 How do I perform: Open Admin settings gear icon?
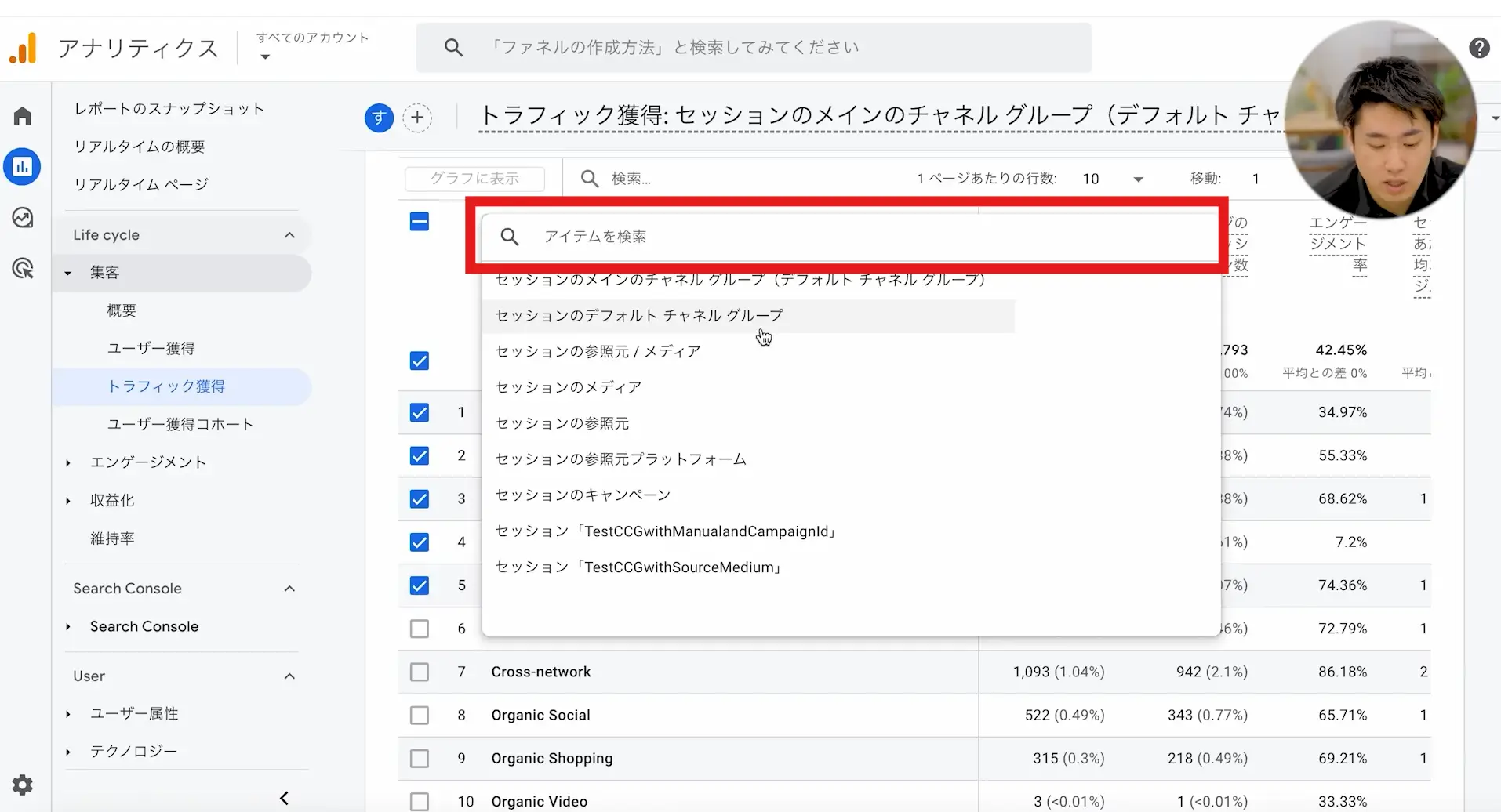[x=23, y=785]
